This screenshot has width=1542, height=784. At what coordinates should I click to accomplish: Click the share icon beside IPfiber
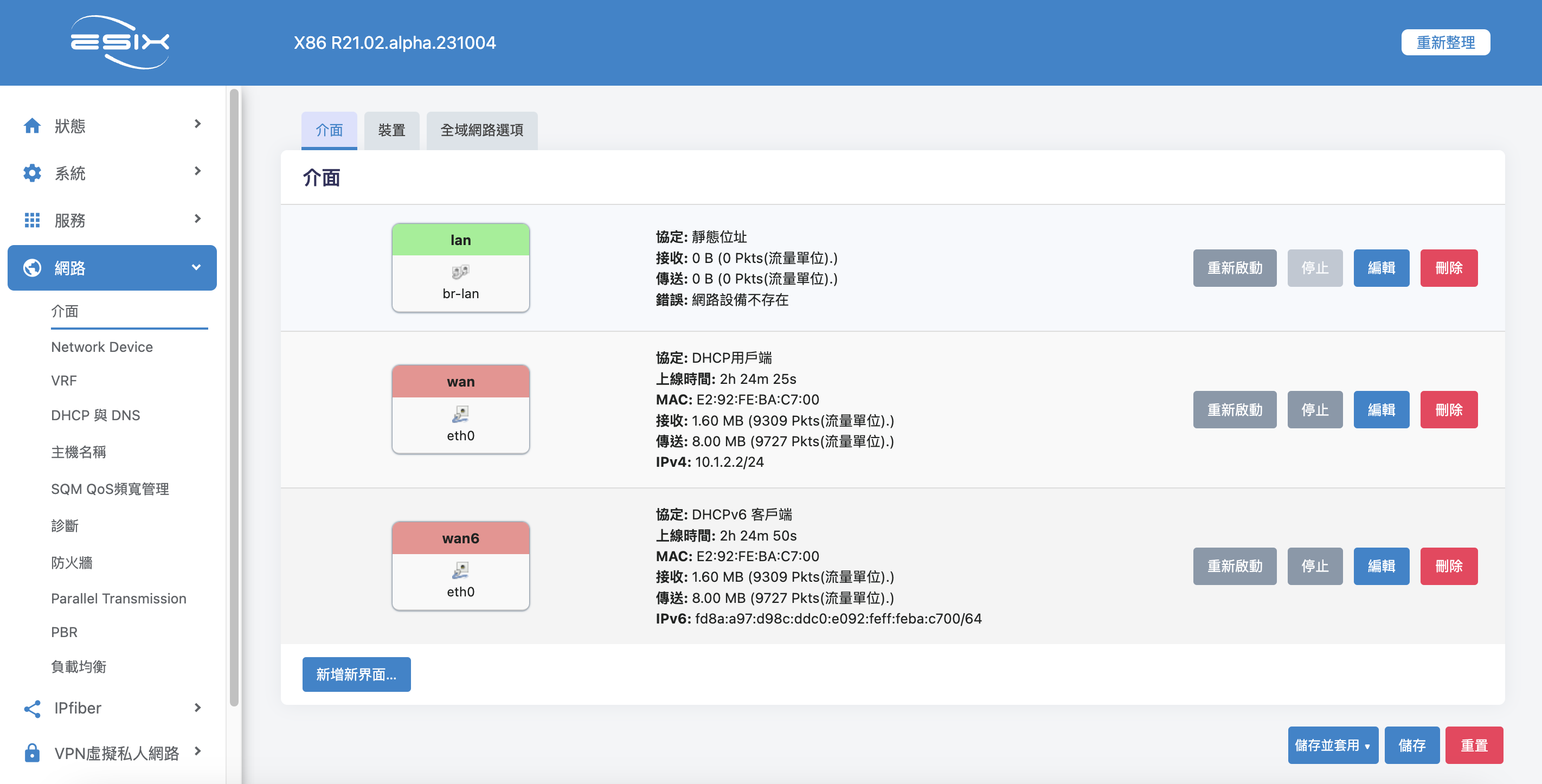click(32, 709)
